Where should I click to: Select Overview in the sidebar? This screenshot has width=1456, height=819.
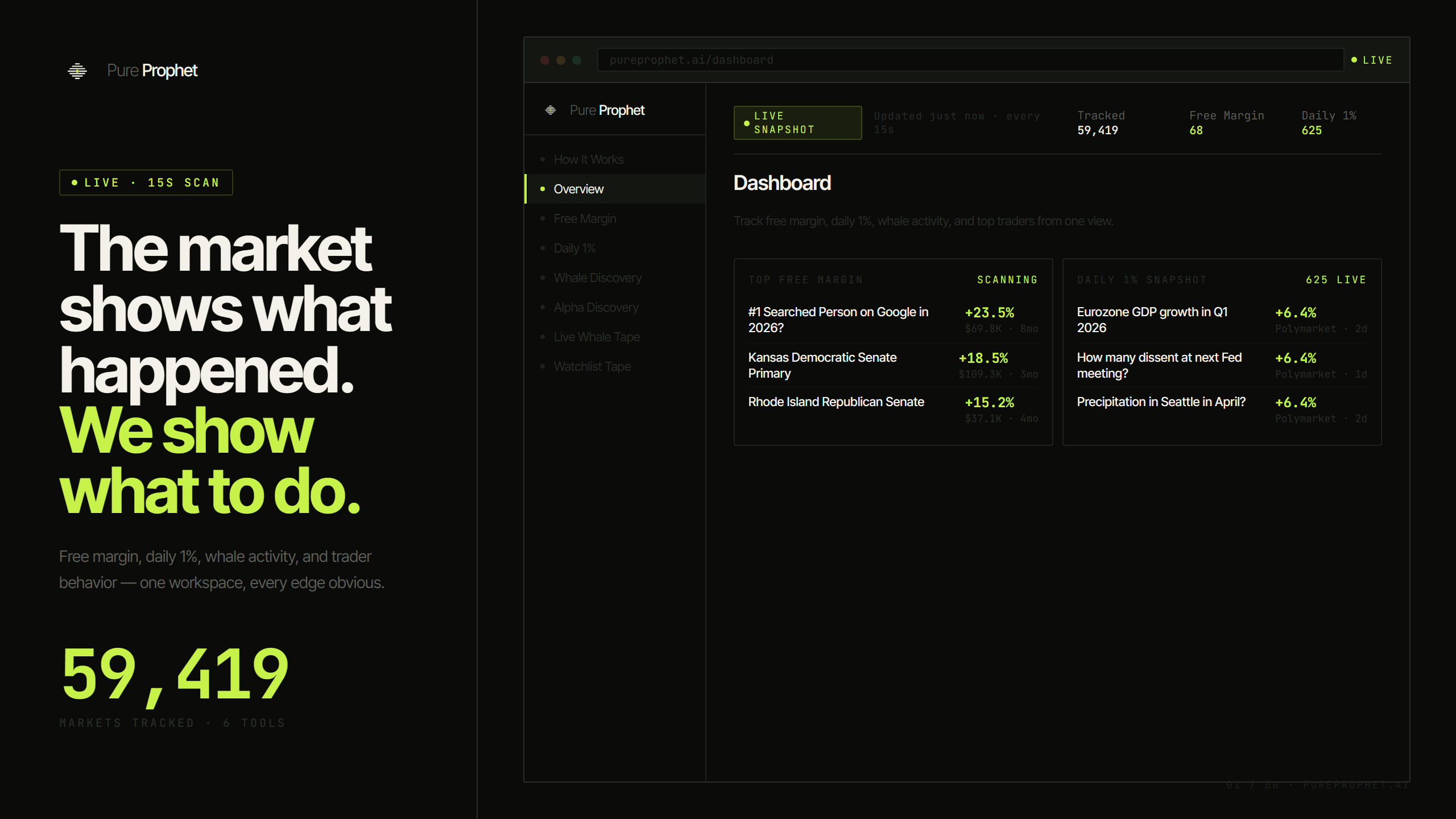tap(578, 189)
